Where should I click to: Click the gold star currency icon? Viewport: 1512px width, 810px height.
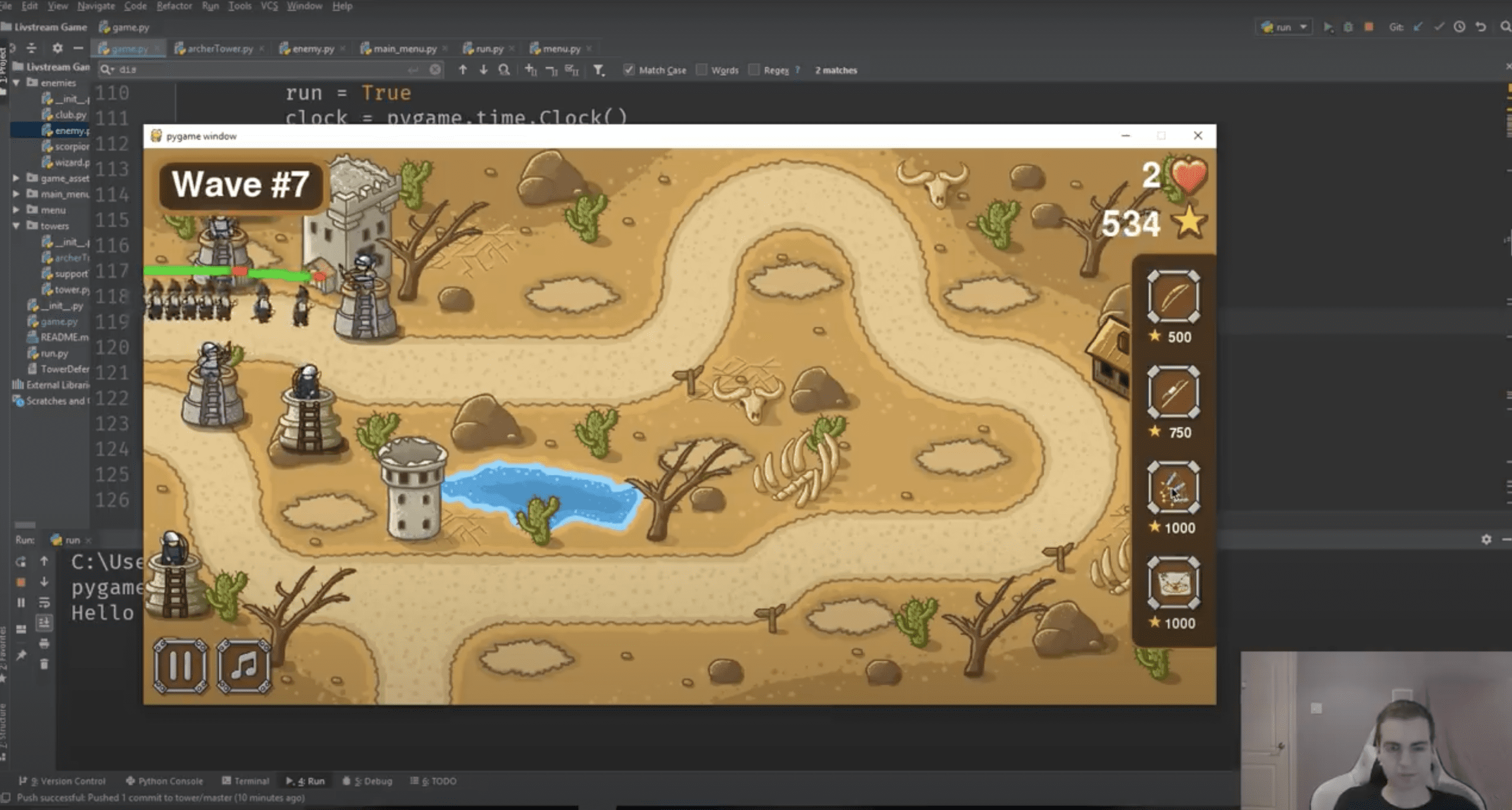(x=1189, y=223)
